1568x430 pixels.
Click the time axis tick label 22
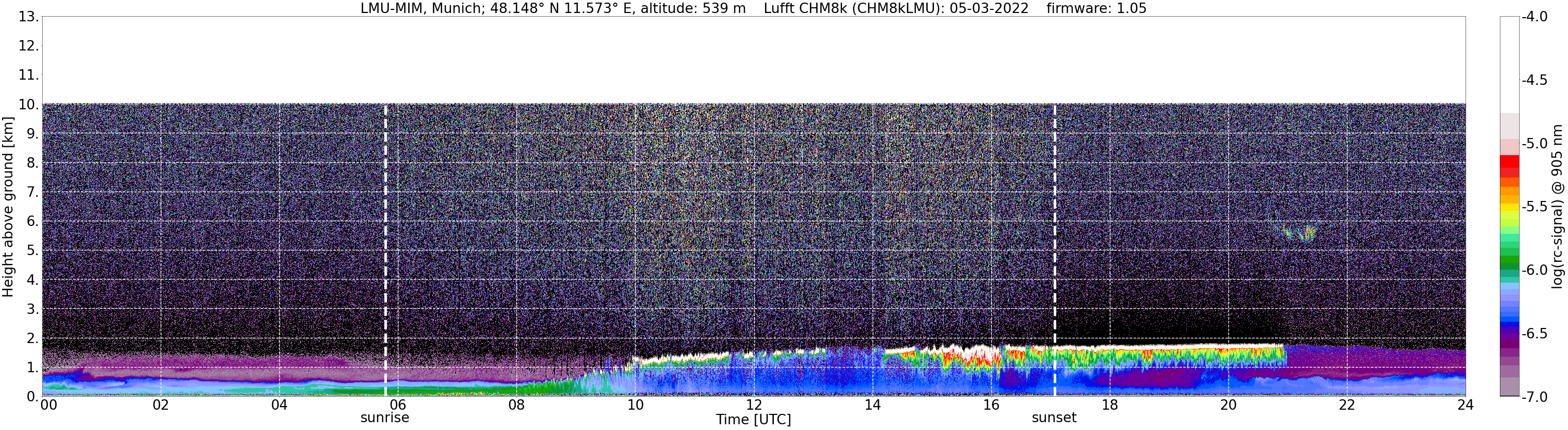point(1347,405)
